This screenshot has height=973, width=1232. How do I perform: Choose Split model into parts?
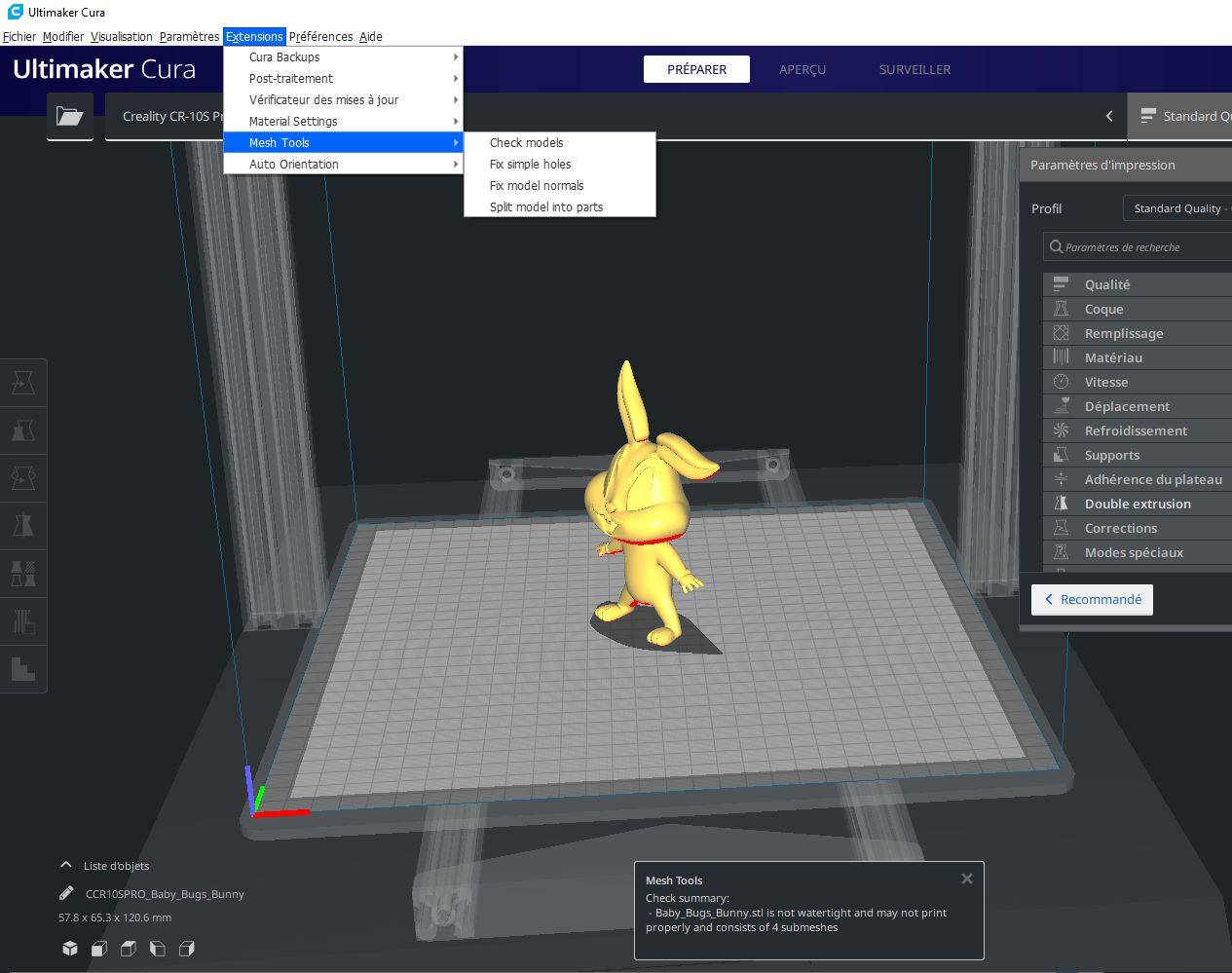pos(560,206)
